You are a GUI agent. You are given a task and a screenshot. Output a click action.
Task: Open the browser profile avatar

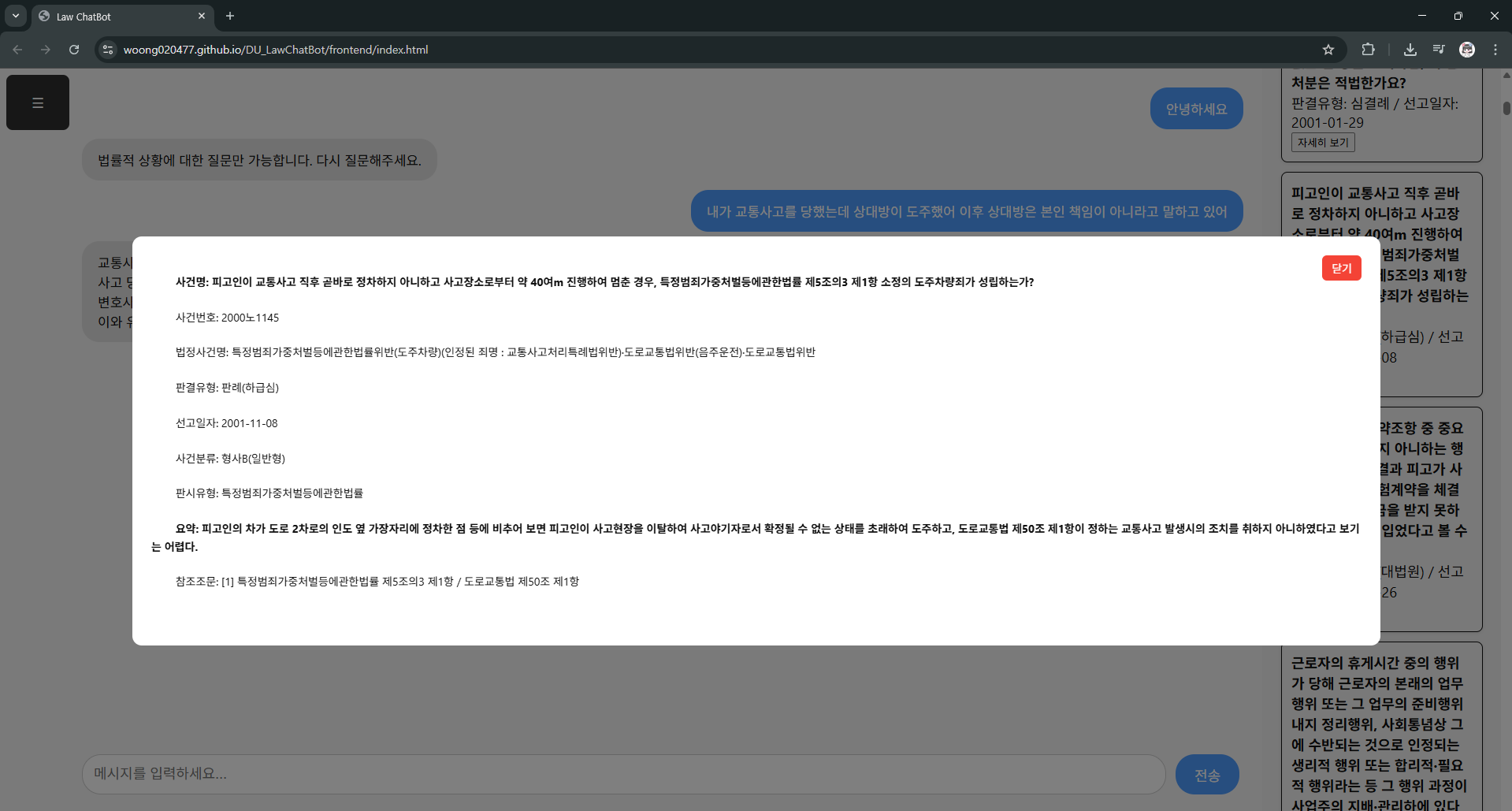click(1467, 49)
